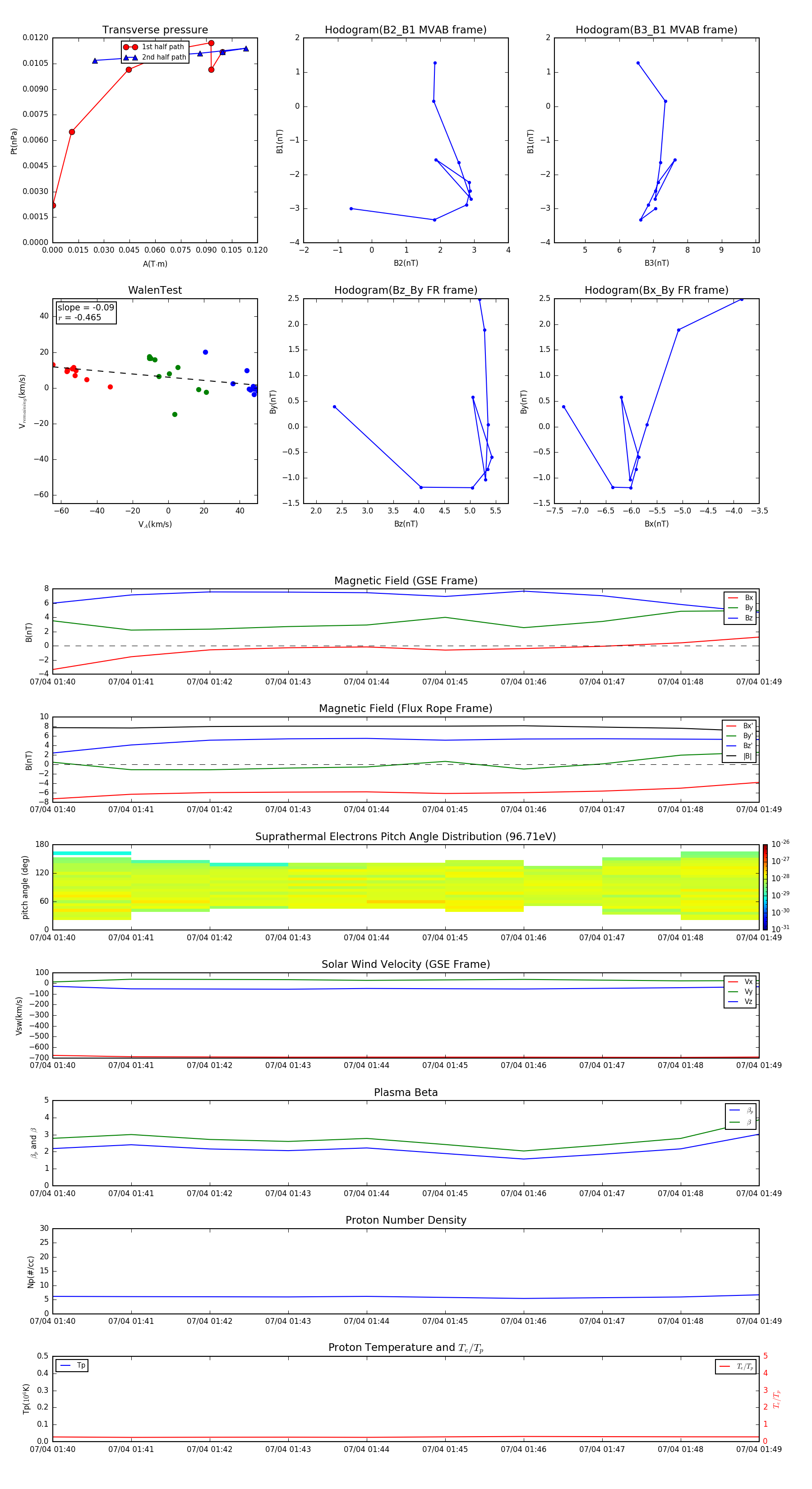Click the 'VA(km/s)' x-axis label of Walen test
This screenshot has height=1489, width=812.
pyautogui.click(x=155, y=525)
